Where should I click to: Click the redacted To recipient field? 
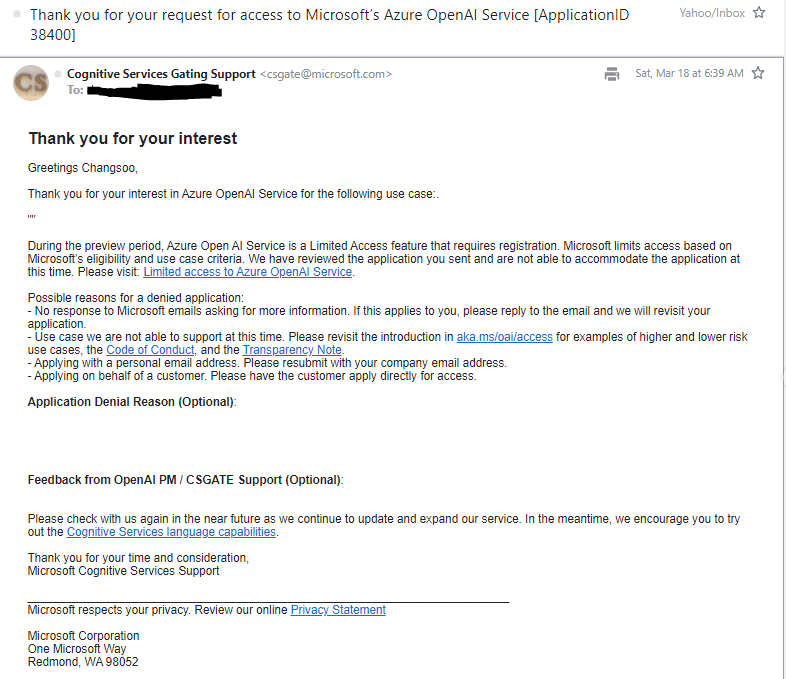(154, 91)
